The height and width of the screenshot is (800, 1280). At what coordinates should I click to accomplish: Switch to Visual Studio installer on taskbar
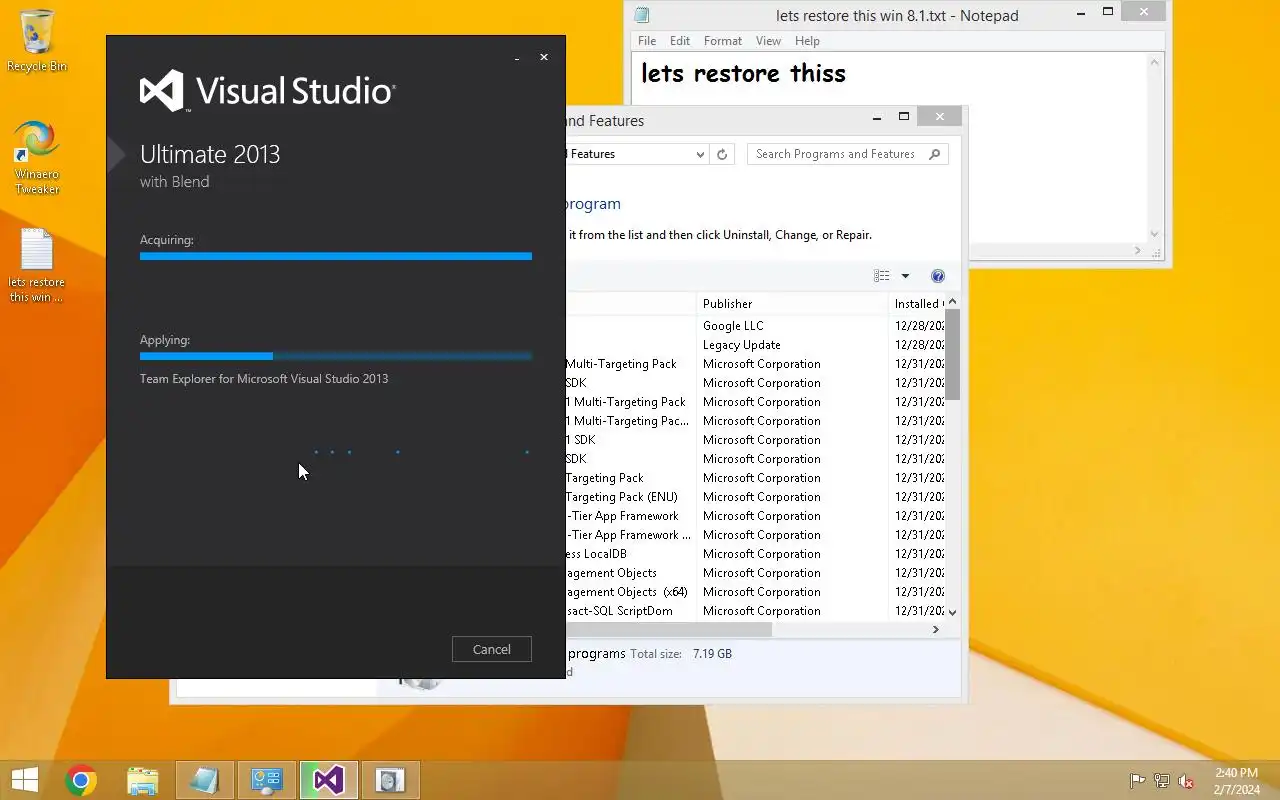[x=329, y=780]
